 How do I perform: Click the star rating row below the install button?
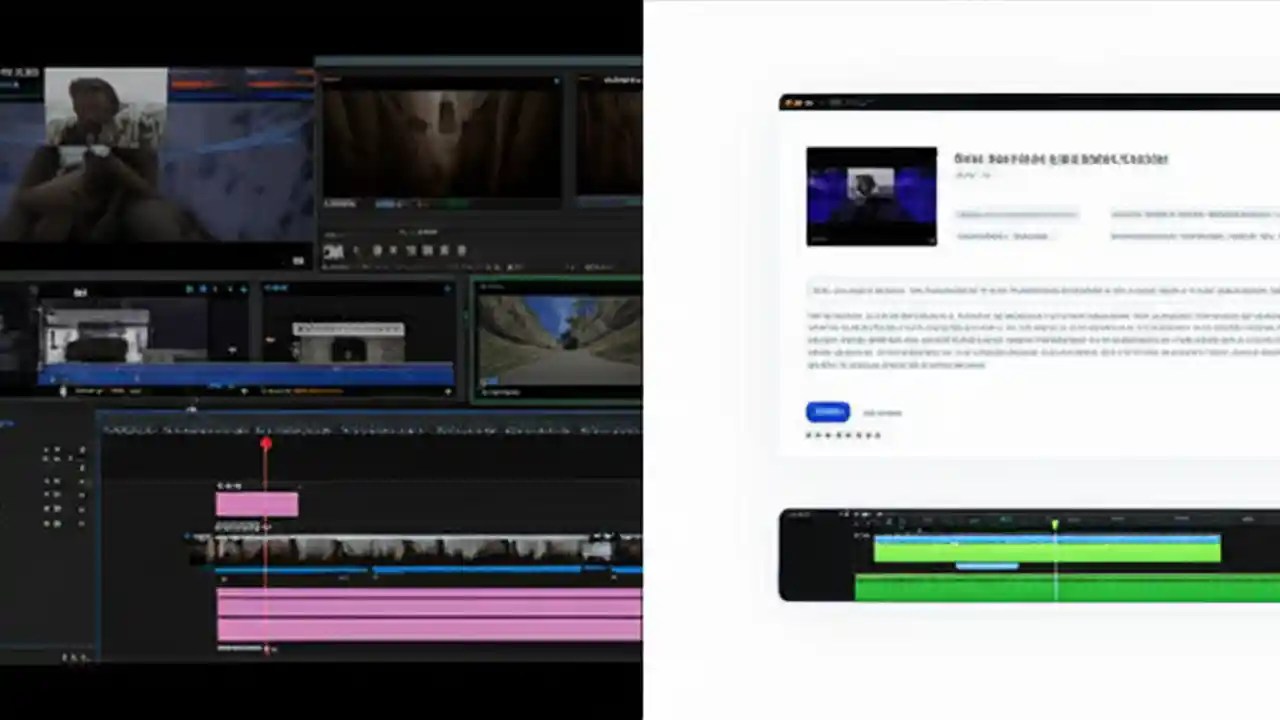coord(843,435)
